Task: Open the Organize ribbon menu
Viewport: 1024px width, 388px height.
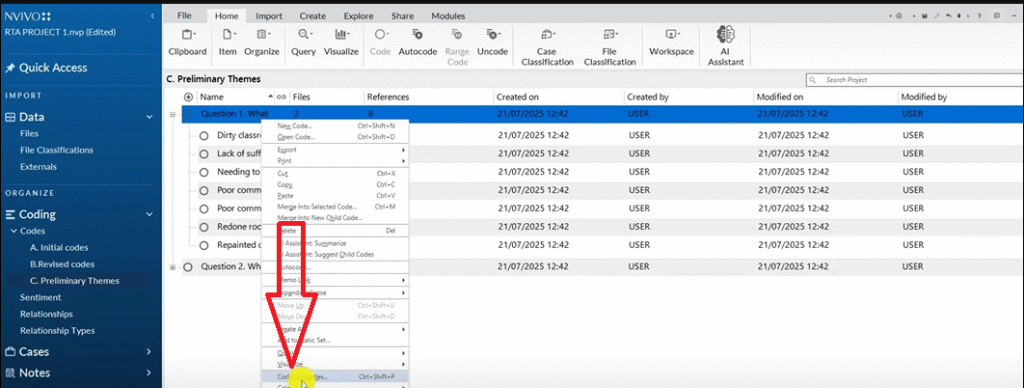Action: (262, 42)
